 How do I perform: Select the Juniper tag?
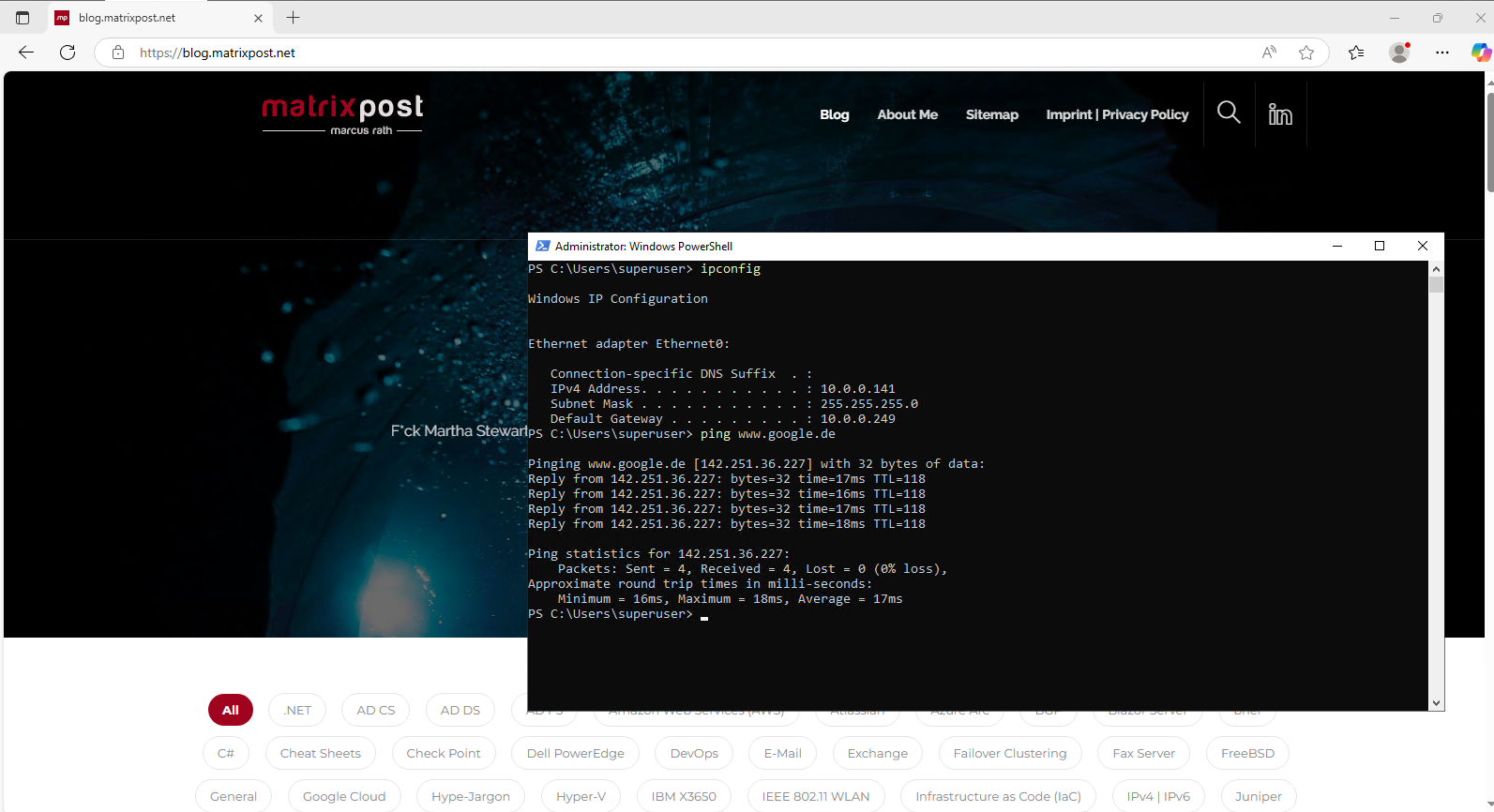[1258, 796]
